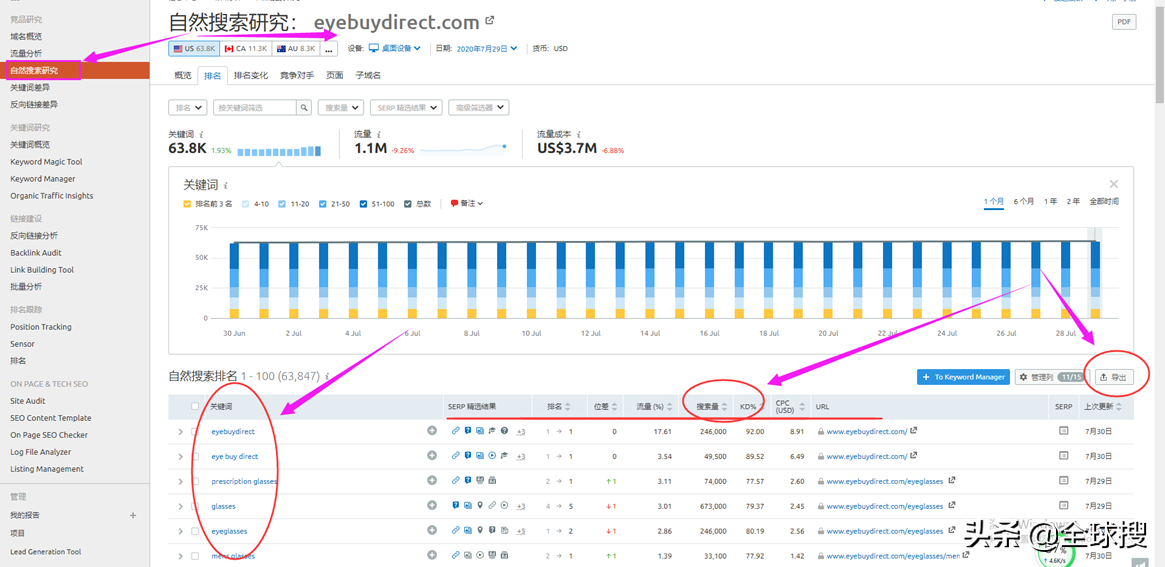Click info icon next to 流量 metric
Image resolution: width=1165 pixels, height=567 pixels.
coord(380,135)
